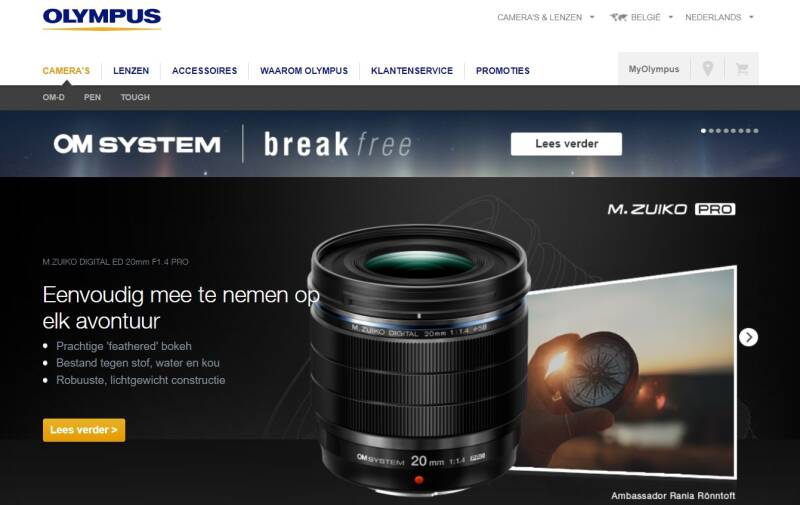Click the yellow Lees verder button

[x=84, y=430]
